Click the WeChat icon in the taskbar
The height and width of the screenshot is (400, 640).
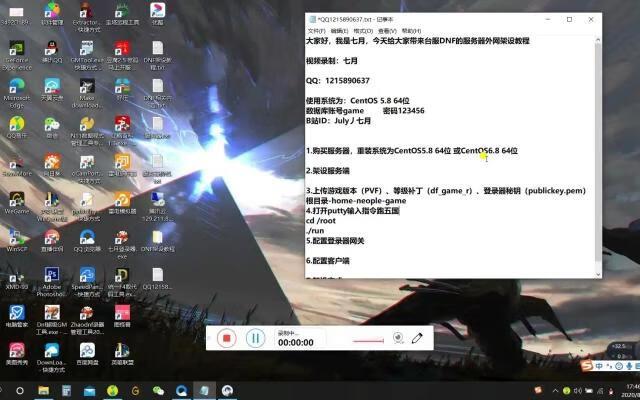(x=157, y=391)
